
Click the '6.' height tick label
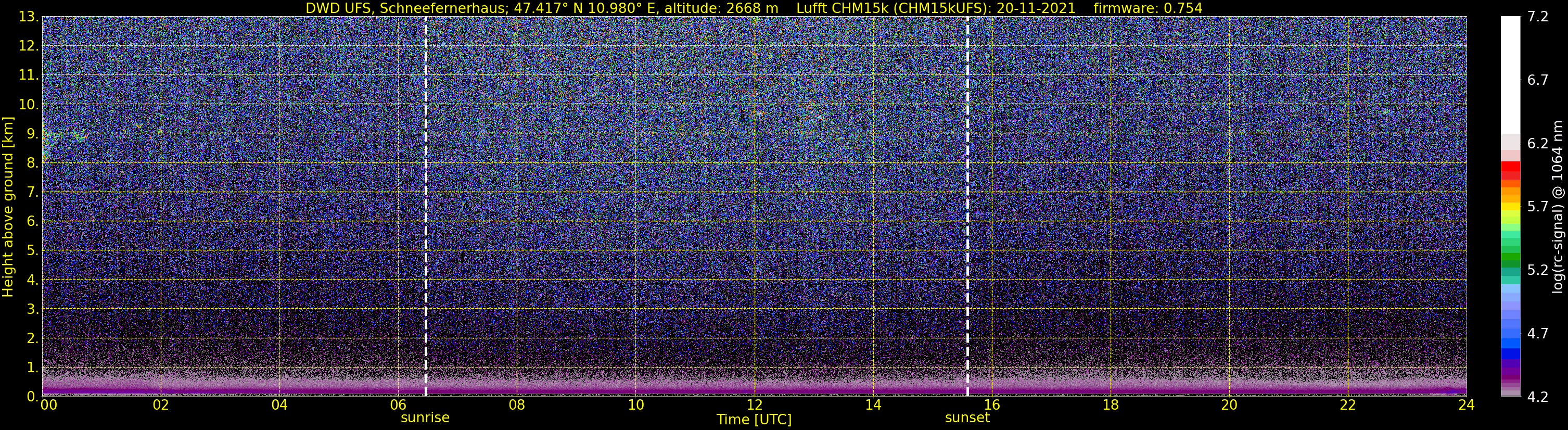pos(32,222)
